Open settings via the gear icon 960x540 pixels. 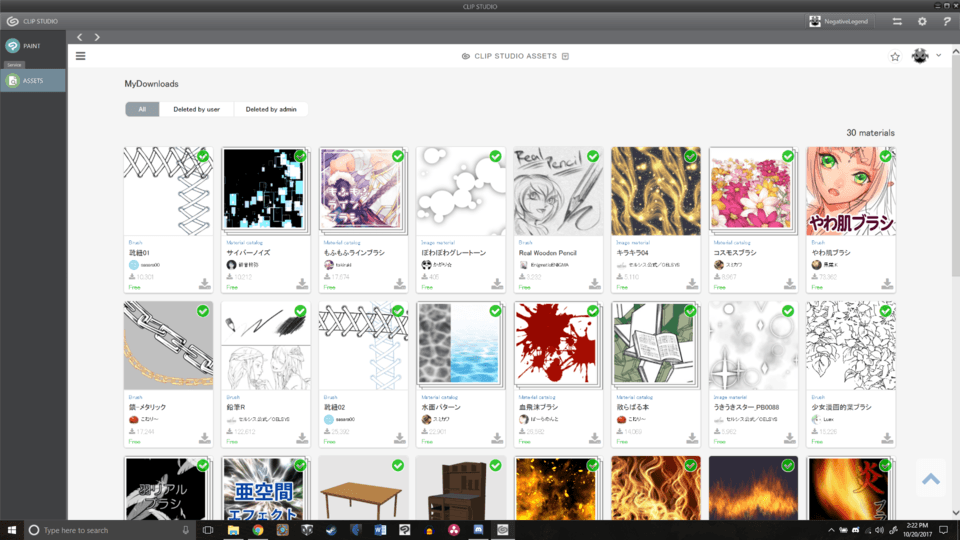coord(922,21)
